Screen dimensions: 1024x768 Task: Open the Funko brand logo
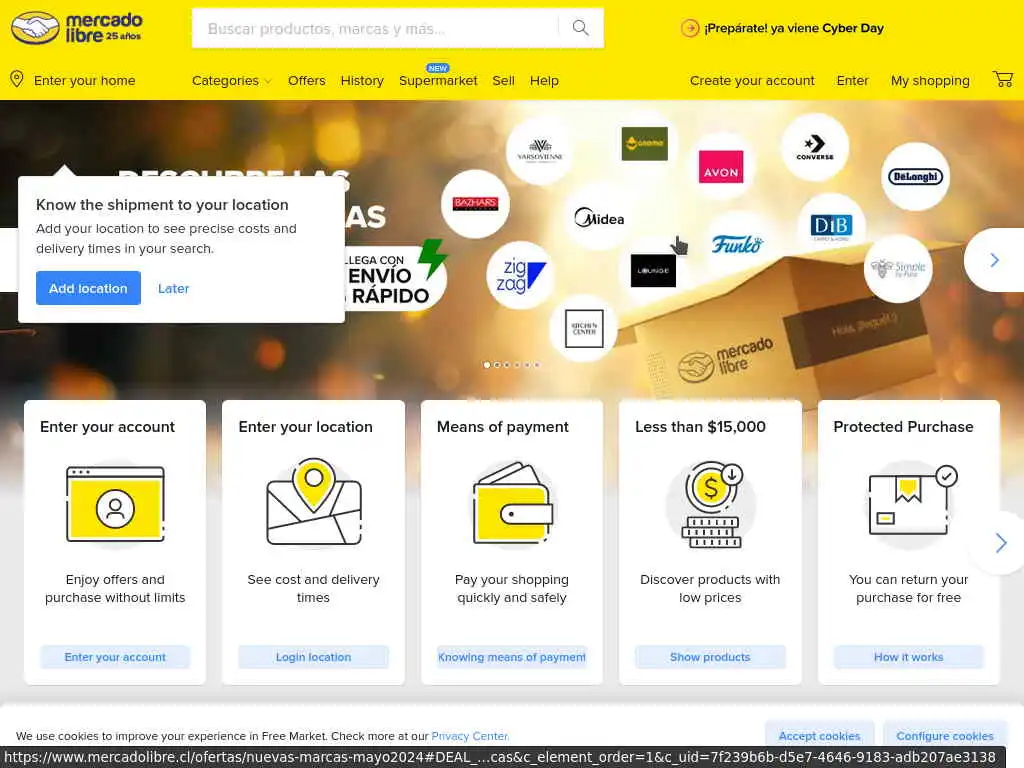pyautogui.click(x=737, y=244)
